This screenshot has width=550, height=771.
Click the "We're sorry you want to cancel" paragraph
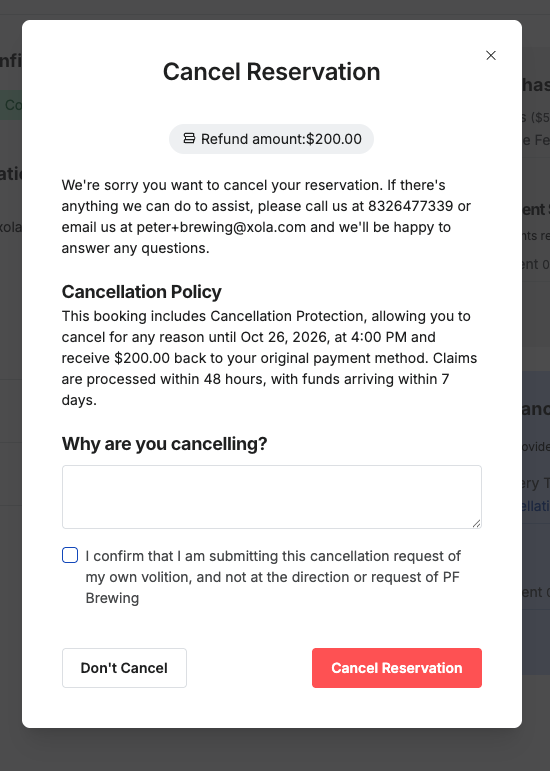pyautogui.click(x=266, y=217)
